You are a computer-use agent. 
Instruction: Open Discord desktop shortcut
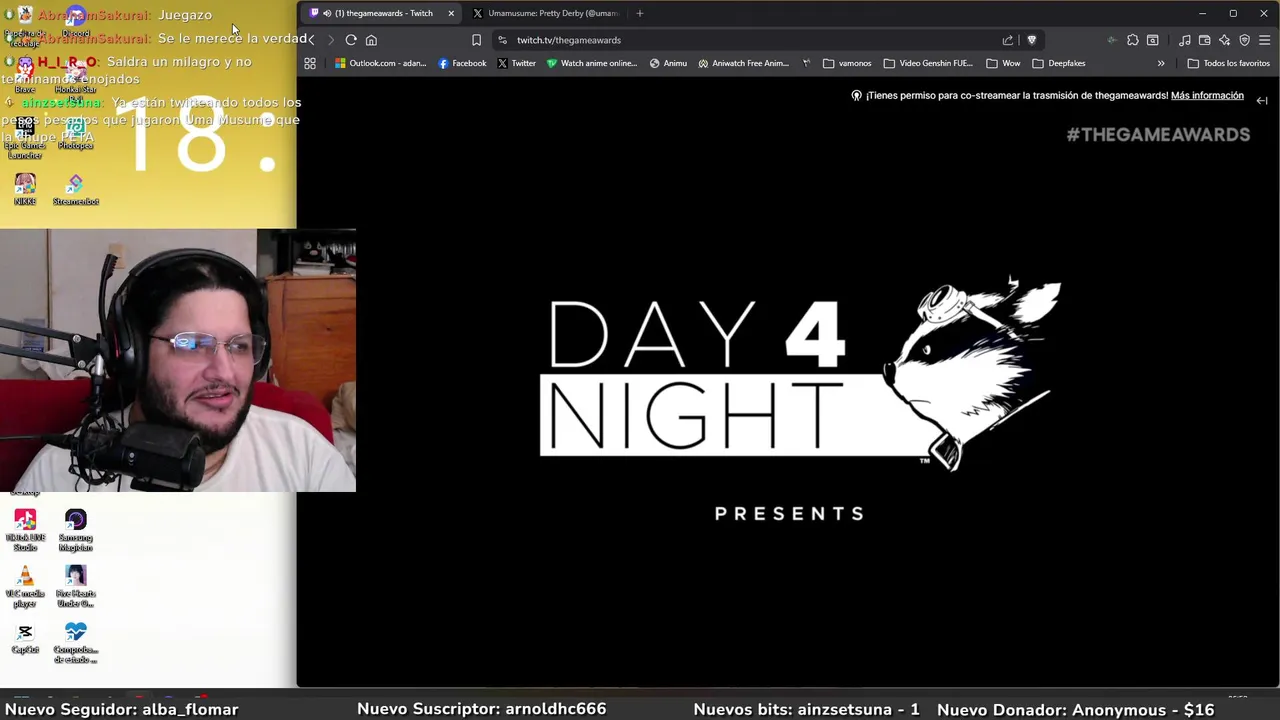click(76, 20)
